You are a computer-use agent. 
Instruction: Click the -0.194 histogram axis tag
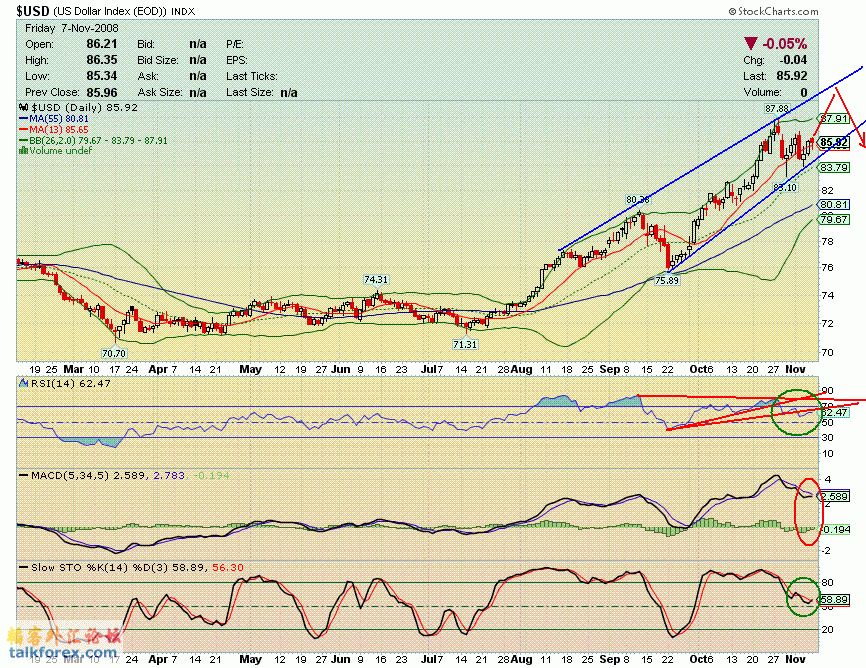(834, 529)
